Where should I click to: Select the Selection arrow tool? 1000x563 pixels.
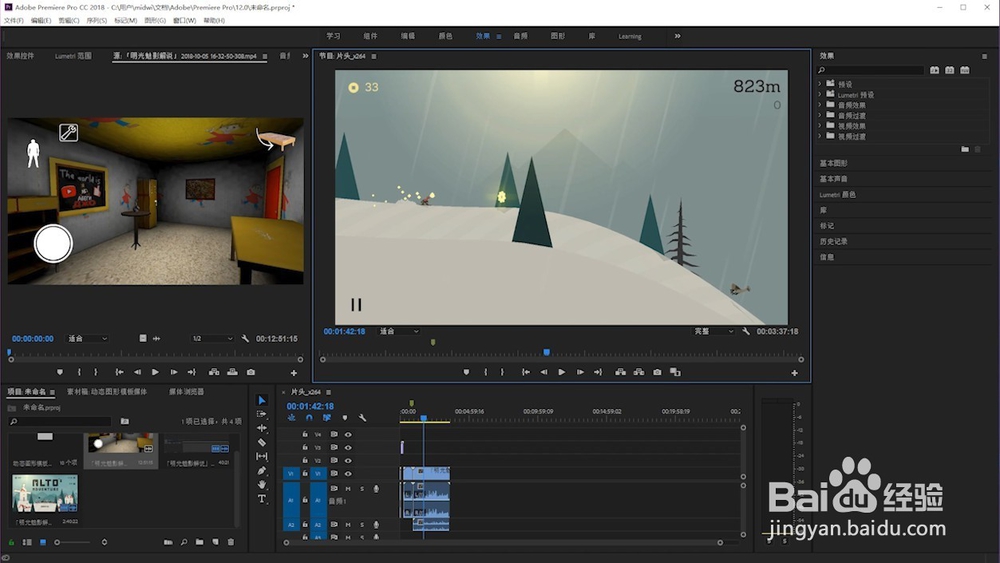pos(261,400)
